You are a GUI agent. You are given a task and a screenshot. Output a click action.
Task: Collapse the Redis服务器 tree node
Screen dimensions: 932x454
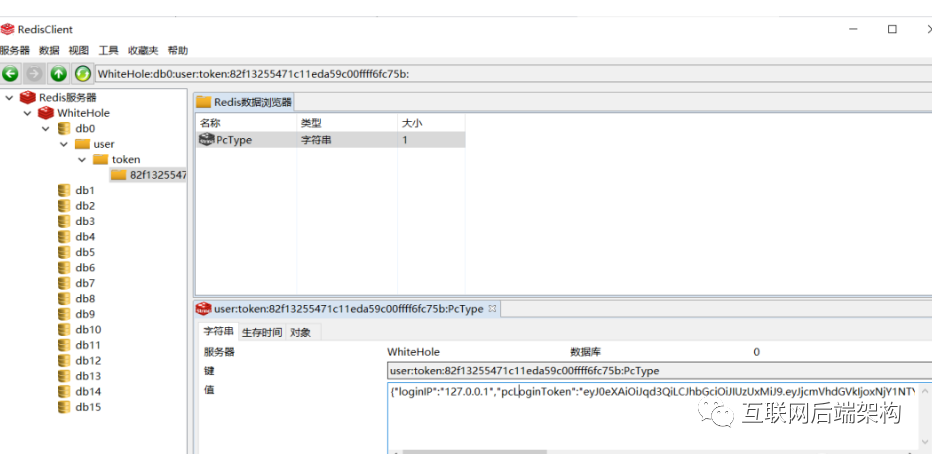coord(8,97)
